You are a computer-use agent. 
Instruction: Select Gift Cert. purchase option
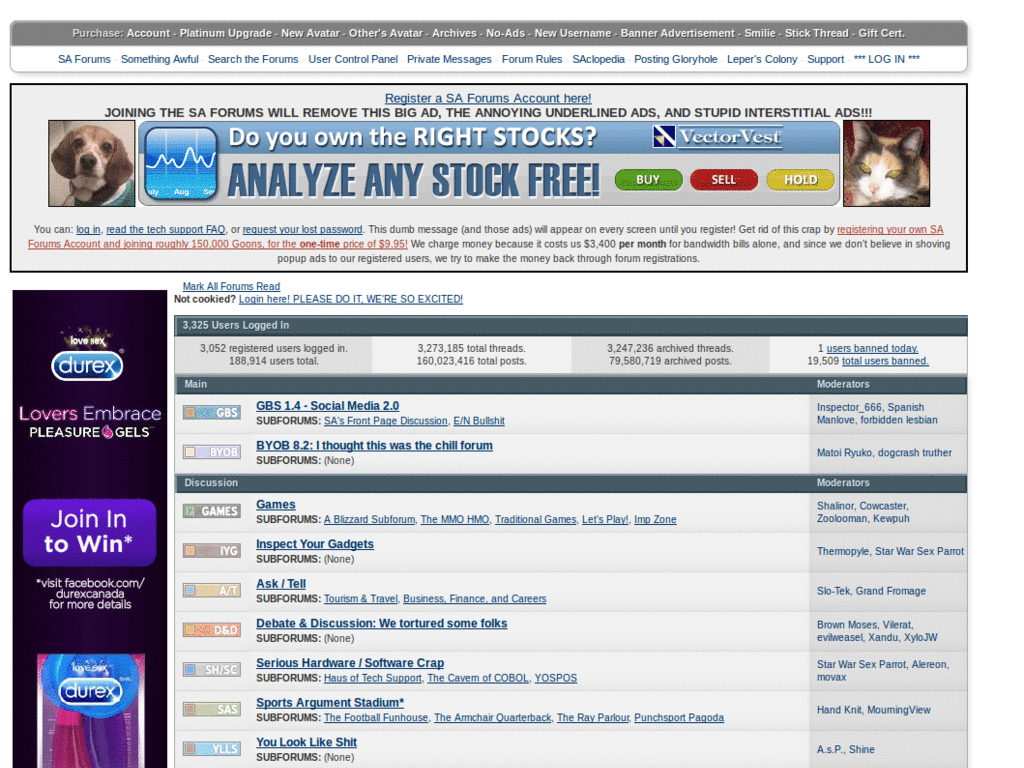882,33
